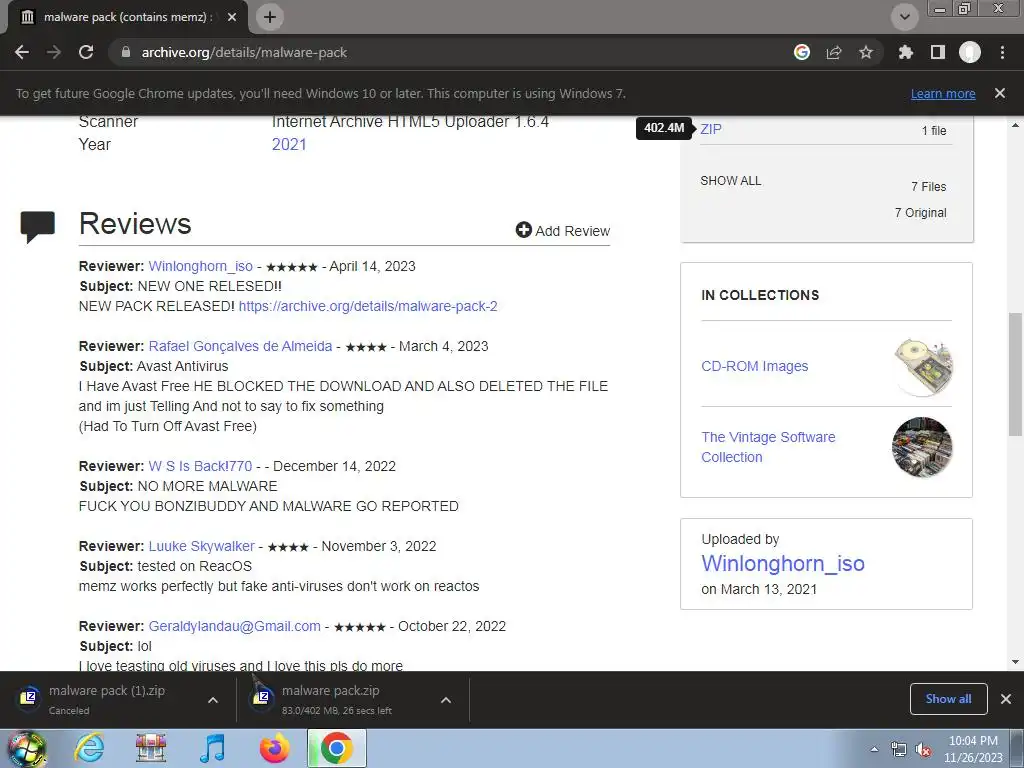The height and width of the screenshot is (768, 1024).
Task: Close the malware pack tab
Action: pyautogui.click(x=232, y=17)
